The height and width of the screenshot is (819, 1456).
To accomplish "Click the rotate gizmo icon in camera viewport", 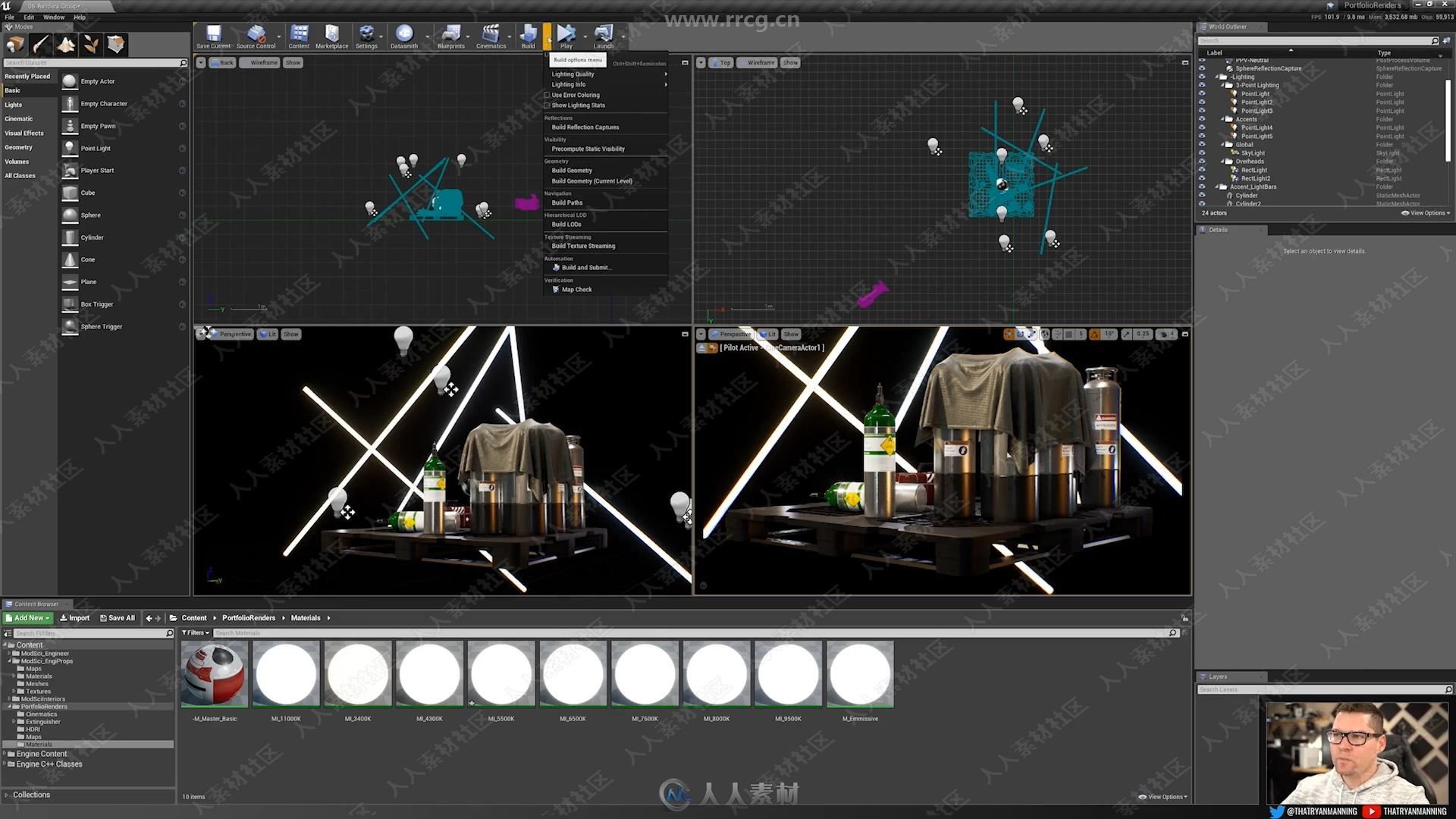I will pyautogui.click(x=1021, y=334).
